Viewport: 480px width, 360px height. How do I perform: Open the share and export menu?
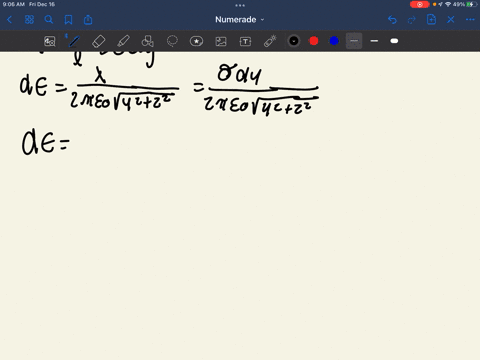(88, 20)
